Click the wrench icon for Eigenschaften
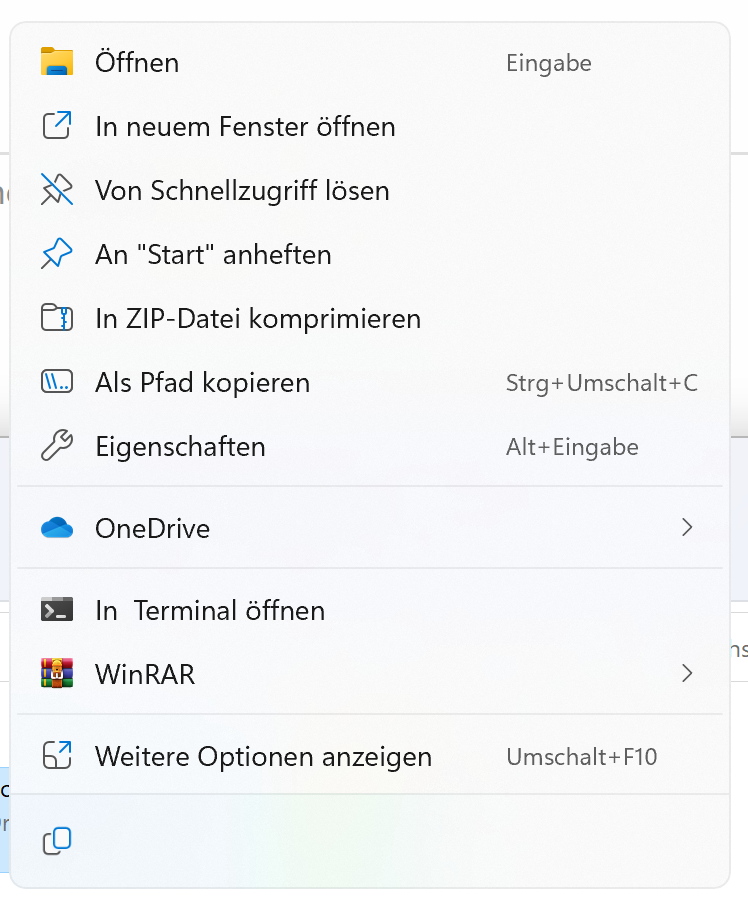This screenshot has height=907, width=748. (x=57, y=447)
